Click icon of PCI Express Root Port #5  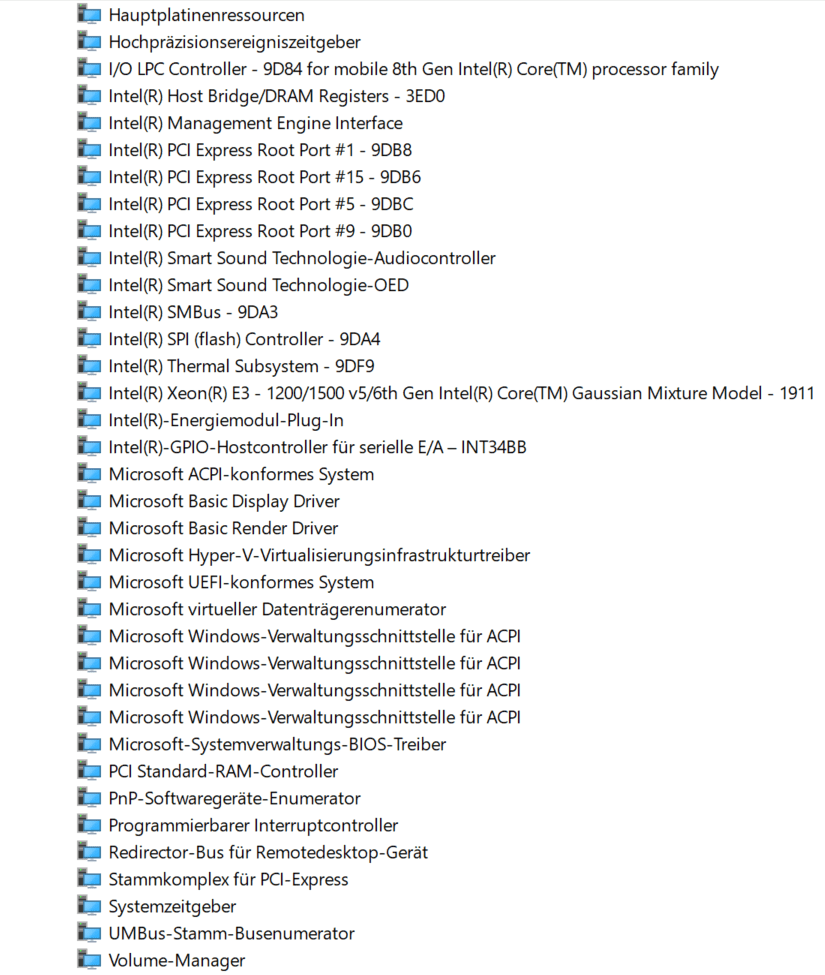[x=89, y=204]
